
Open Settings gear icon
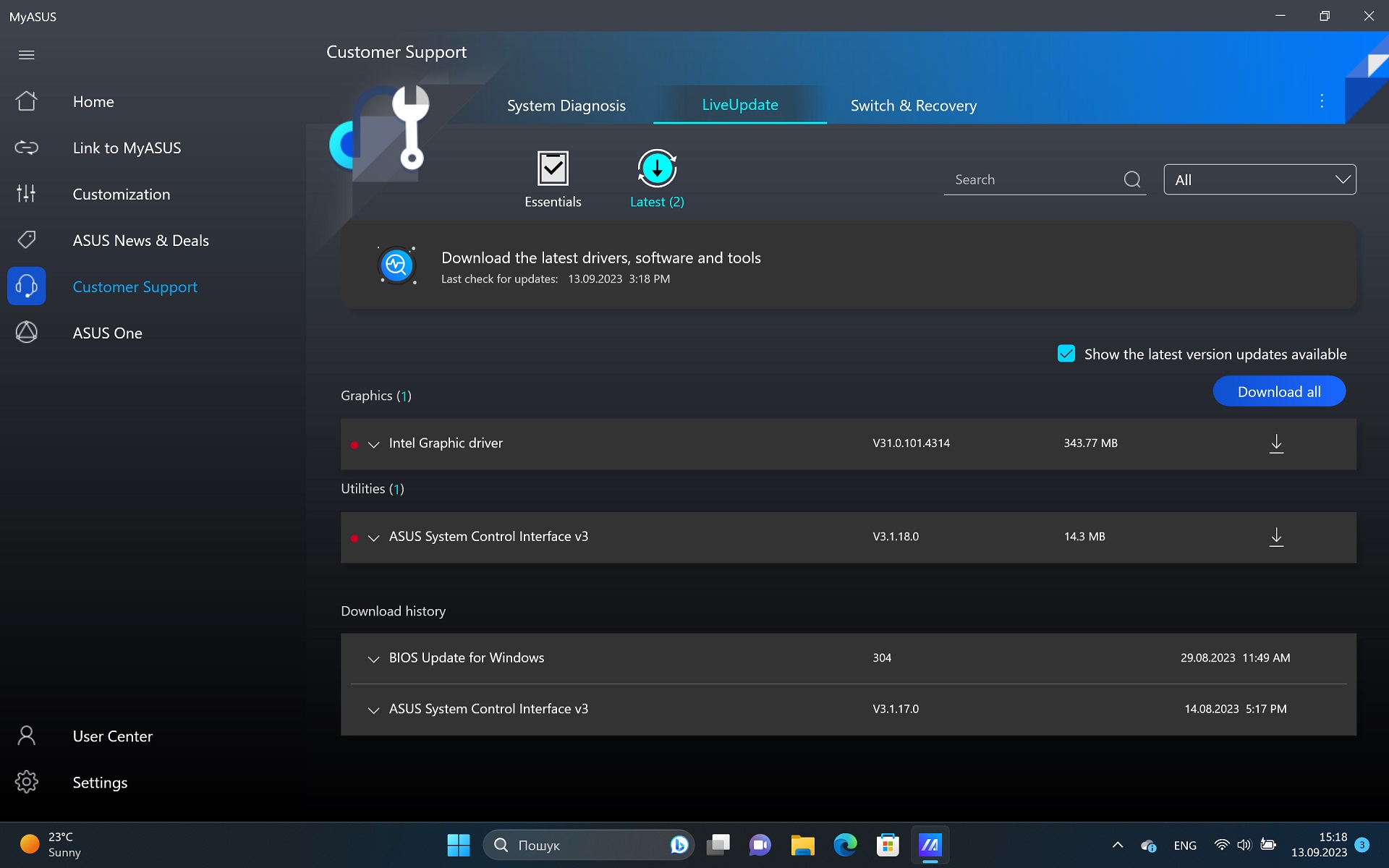point(27,782)
